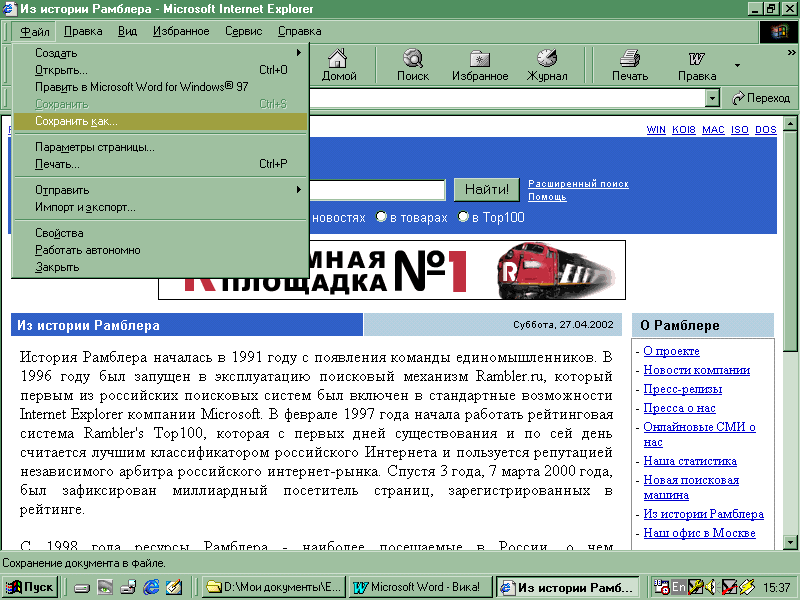Expand the Создать submenu
The image size is (800, 600).
coord(161,53)
